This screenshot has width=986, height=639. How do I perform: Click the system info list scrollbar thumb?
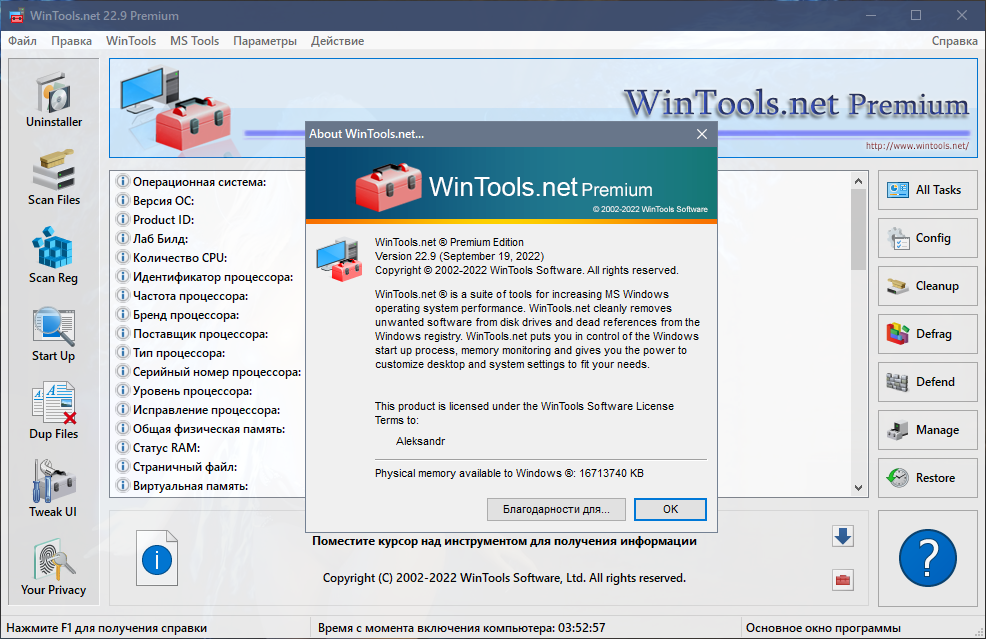point(858,229)
